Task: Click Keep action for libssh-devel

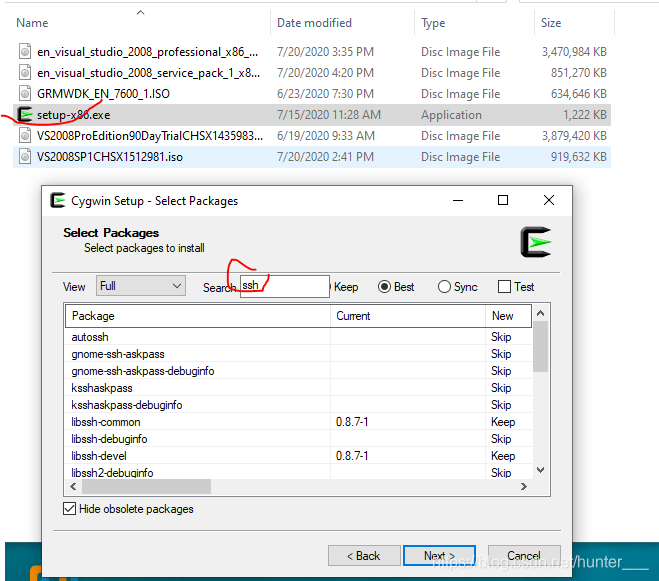Action: coord(503,456)
